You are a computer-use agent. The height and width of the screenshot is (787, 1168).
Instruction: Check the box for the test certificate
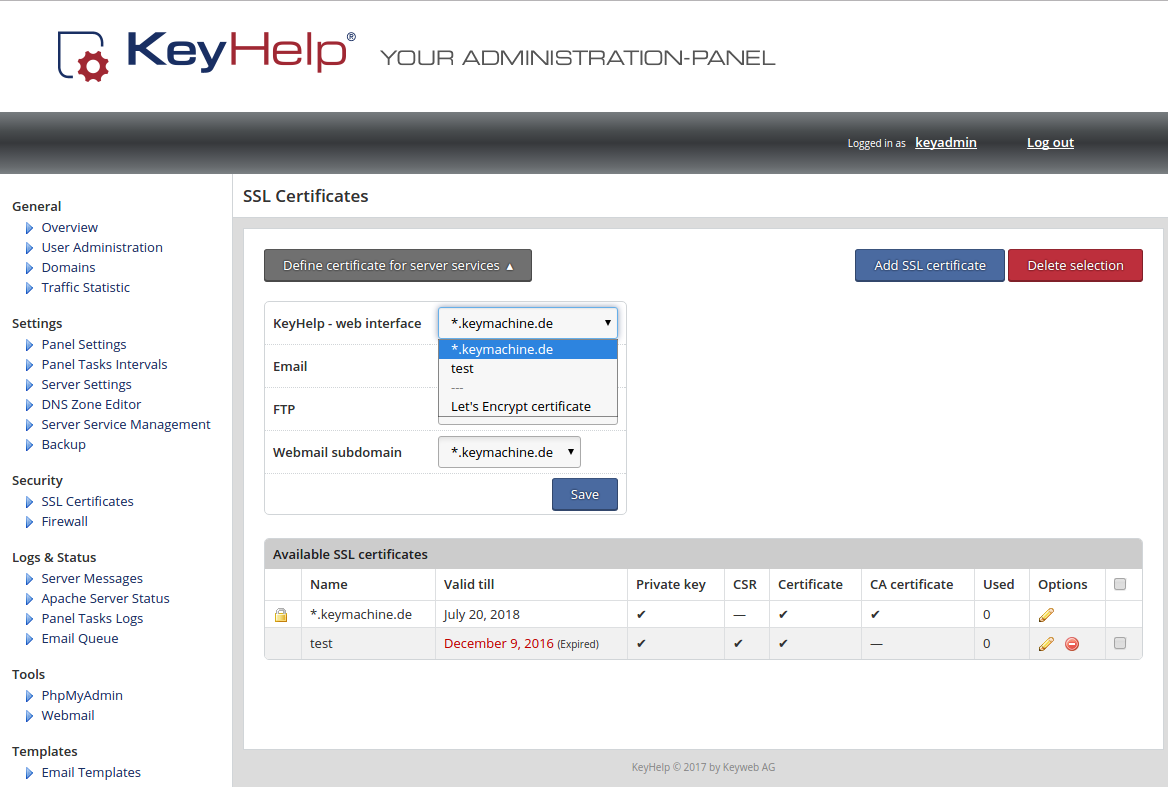1120,643
